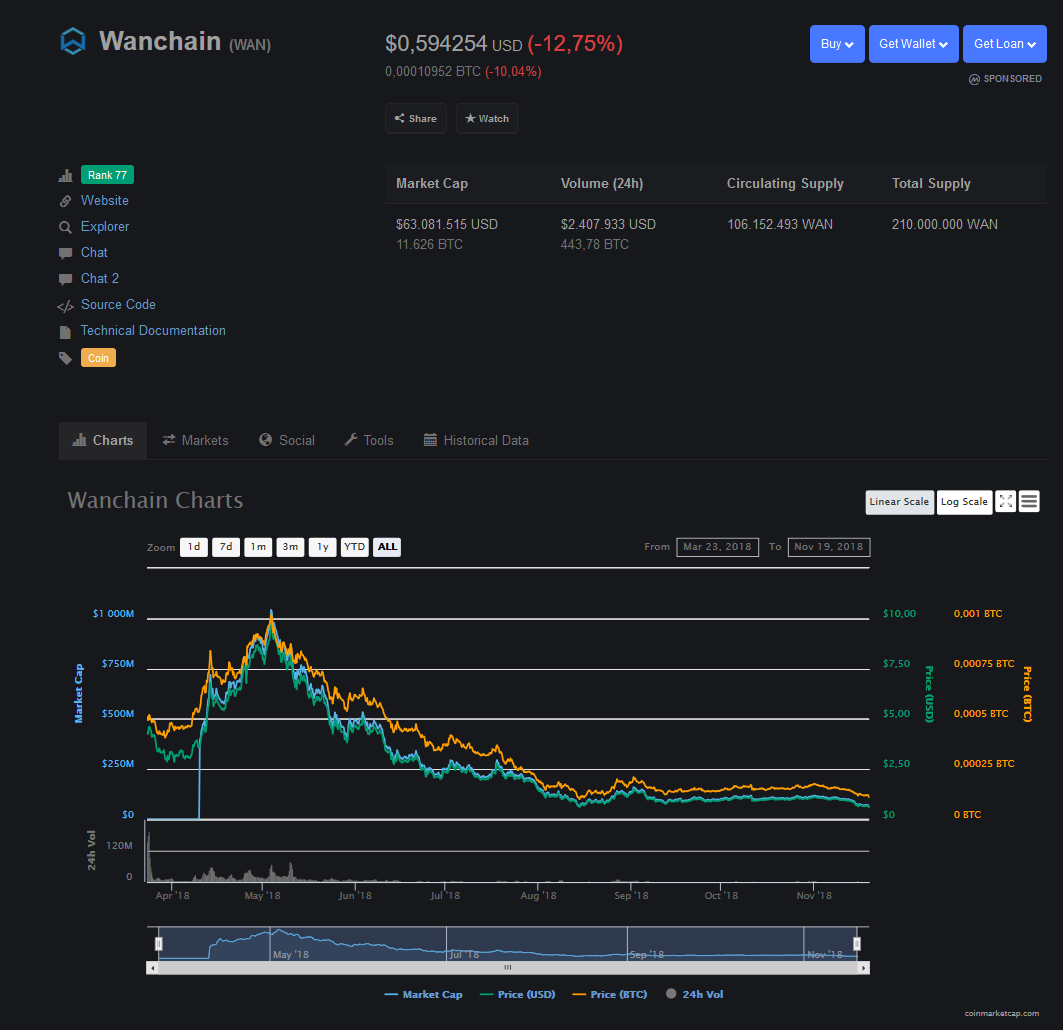Click the bar chart rank icon
The image size is (1063, 1030).
point(65,176)
